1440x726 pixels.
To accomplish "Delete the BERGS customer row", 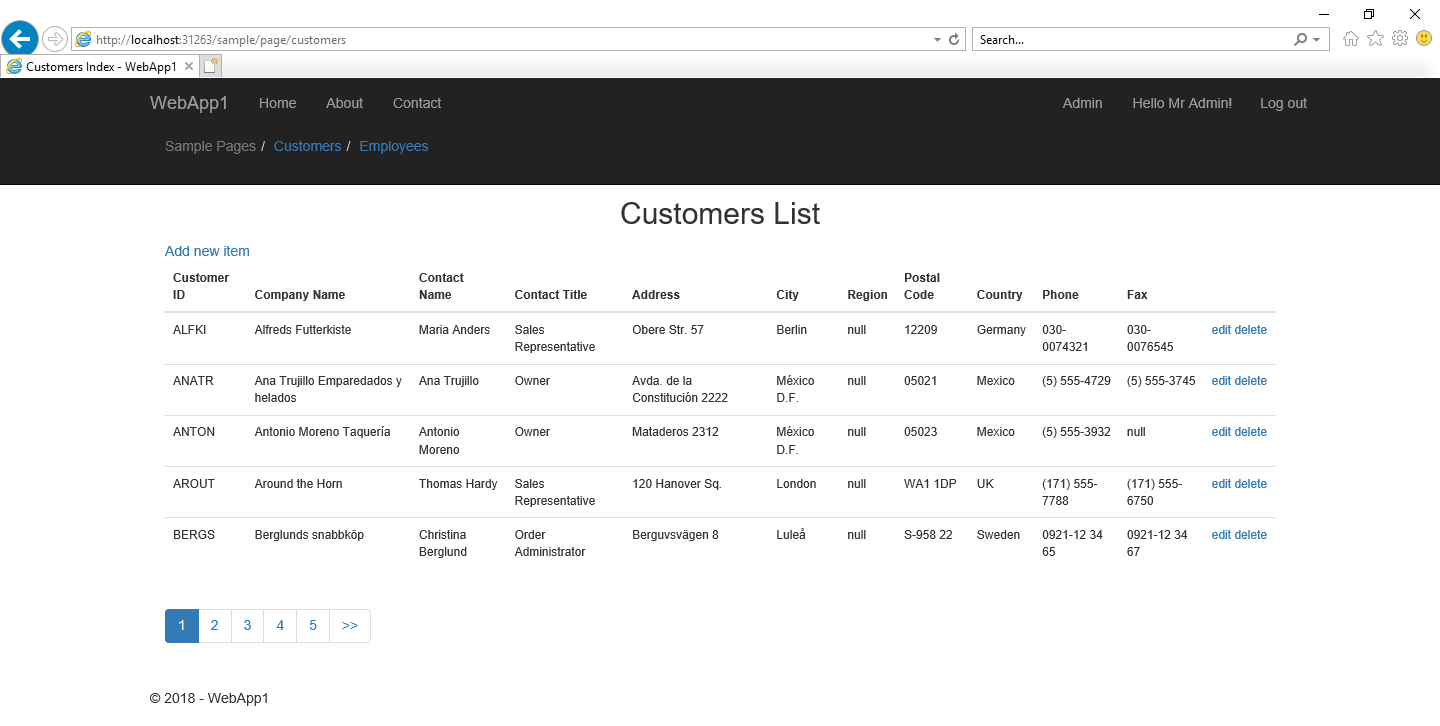I will click(x=1250, y=535).
